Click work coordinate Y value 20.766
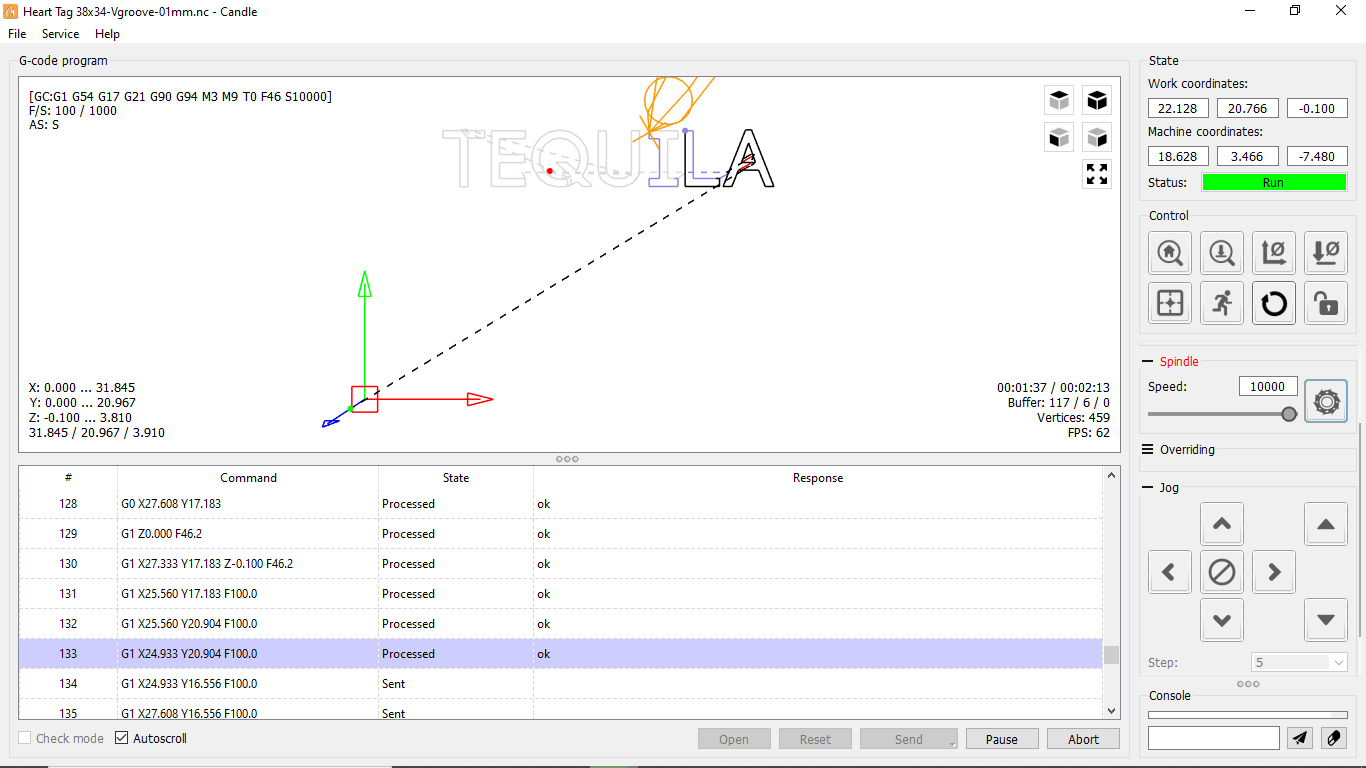The width and height of the screenshot is (1366, 768). pos(1248,108)
